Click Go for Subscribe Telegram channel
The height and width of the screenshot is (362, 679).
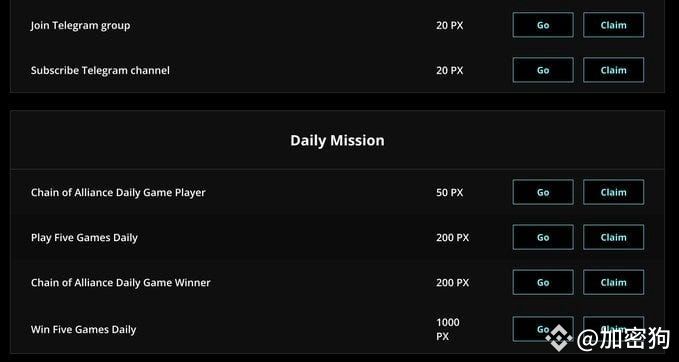543,70
